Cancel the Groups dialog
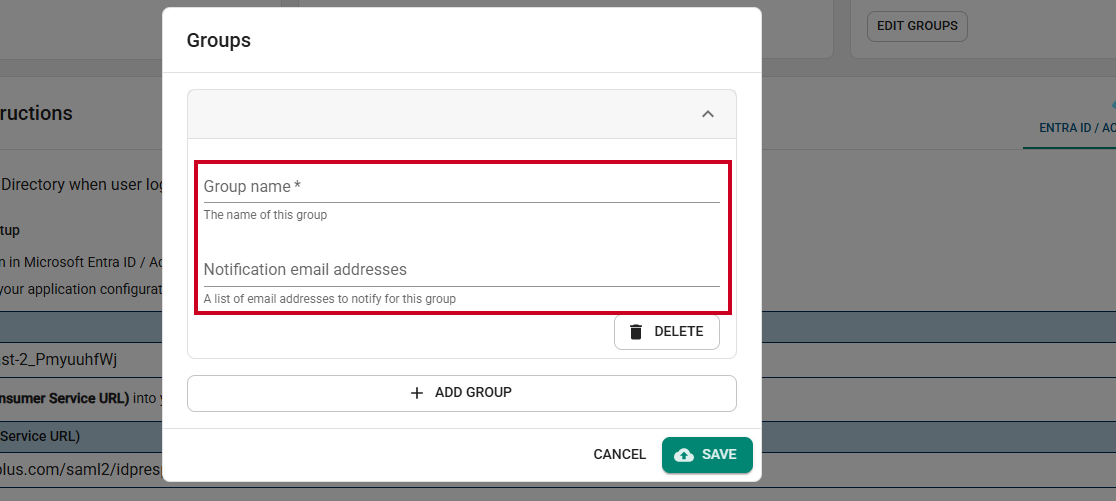 point(620,455)
